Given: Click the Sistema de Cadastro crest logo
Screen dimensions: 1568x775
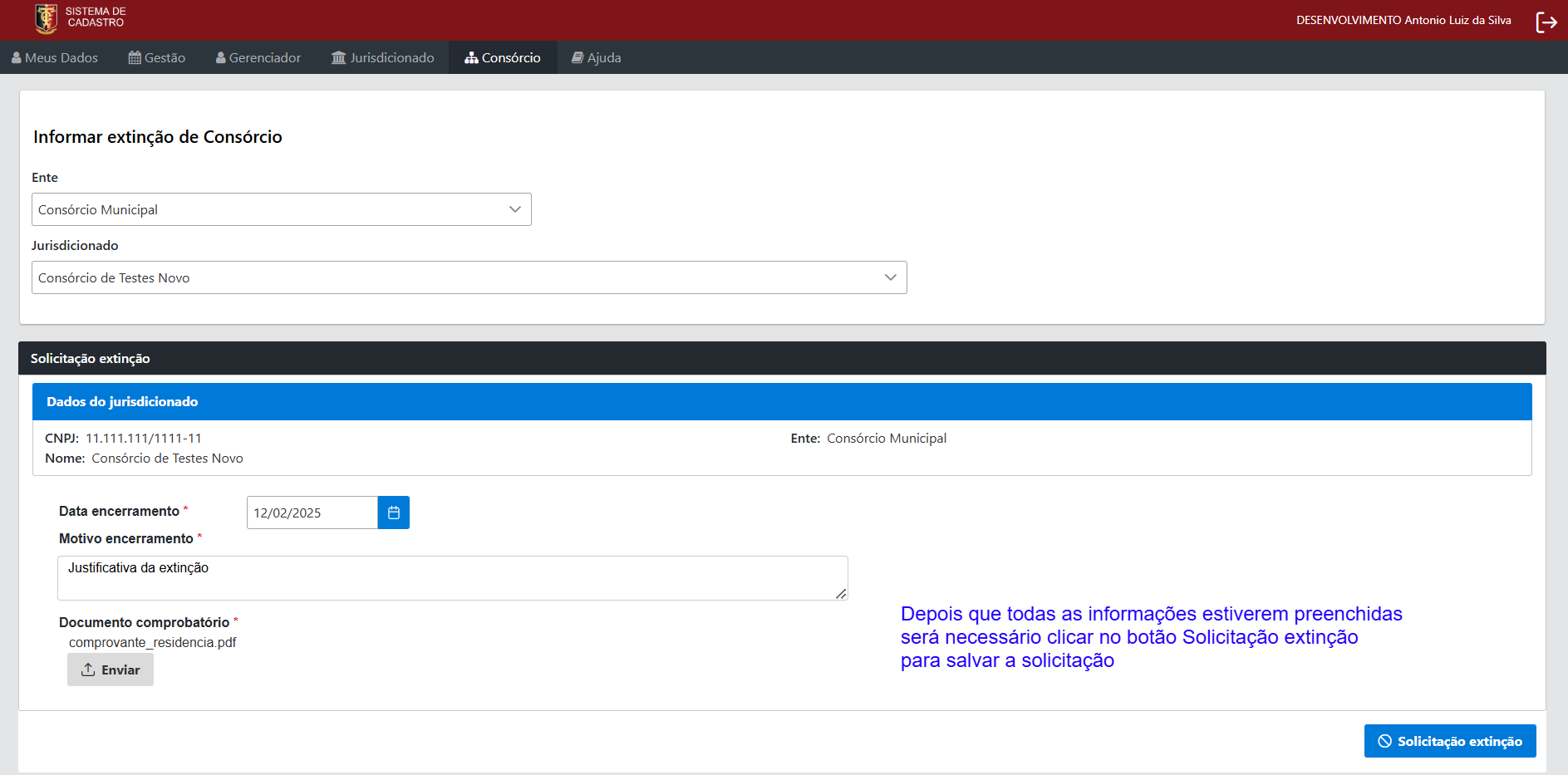Looking at the screenshot, I should click(x=47, y=18).
